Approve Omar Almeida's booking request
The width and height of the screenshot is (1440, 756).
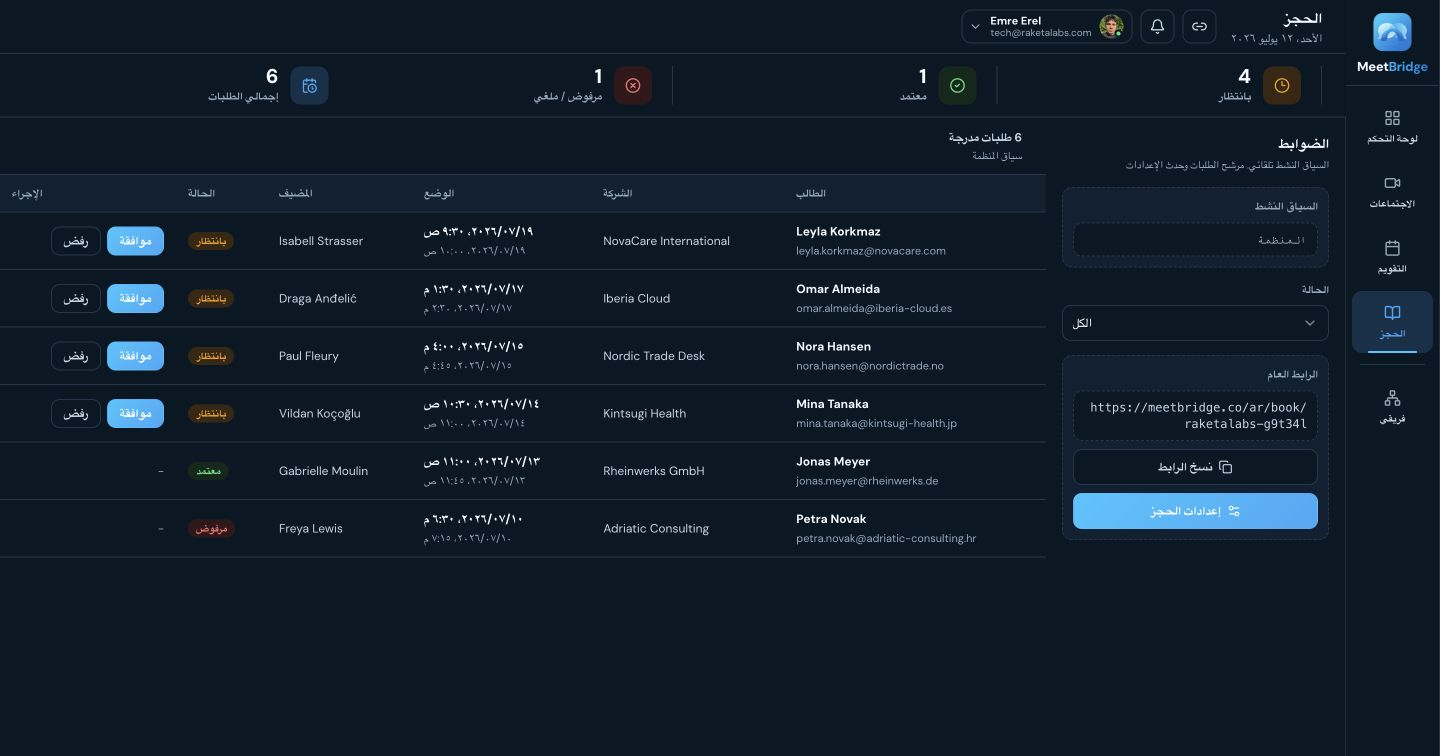pyautogui.click(x=135, y=299)
